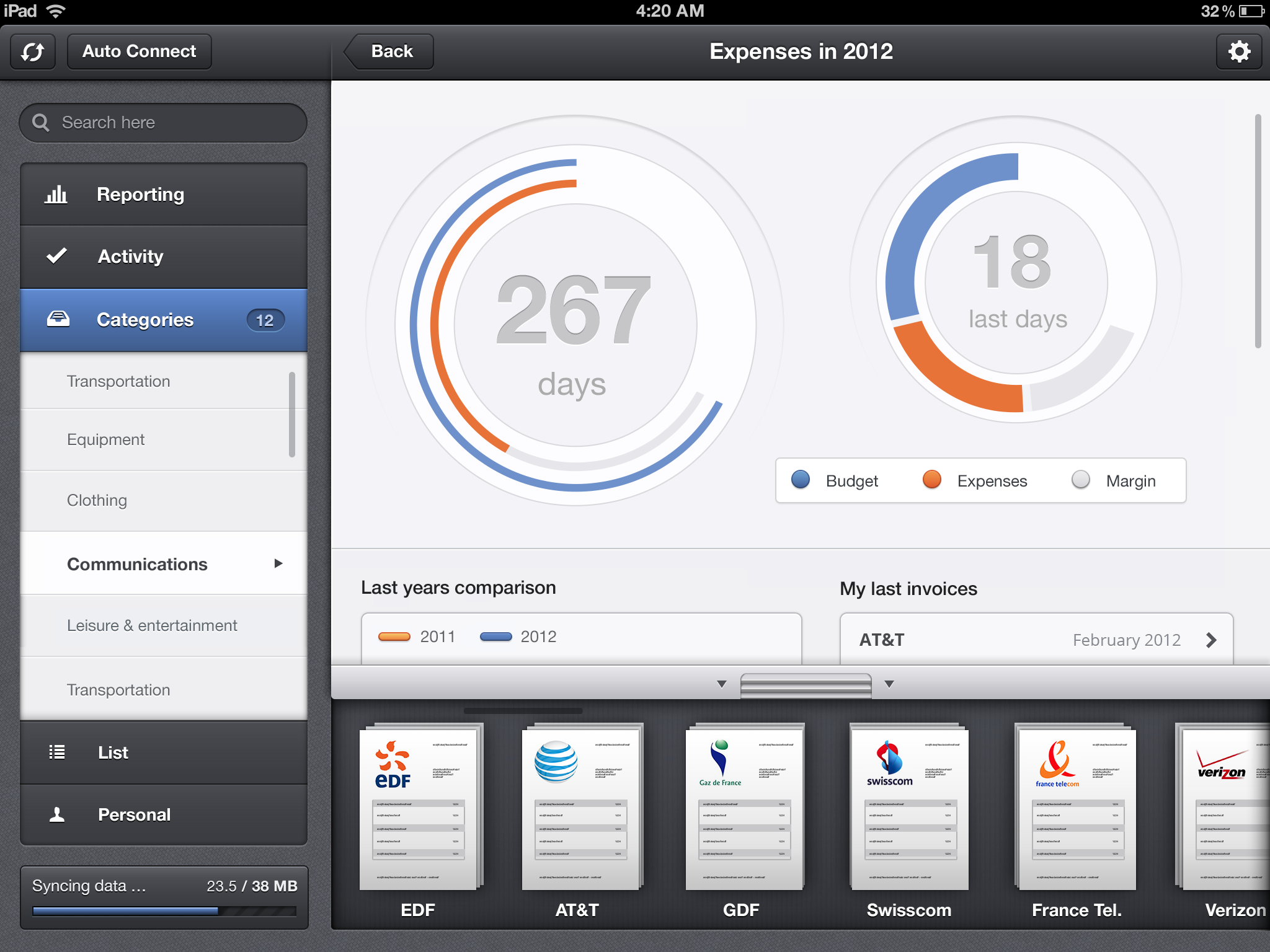This screenshot has height=952, width=1270.
Task: Toggle the Margin legend dot
Action: (x=1081, y=480)
